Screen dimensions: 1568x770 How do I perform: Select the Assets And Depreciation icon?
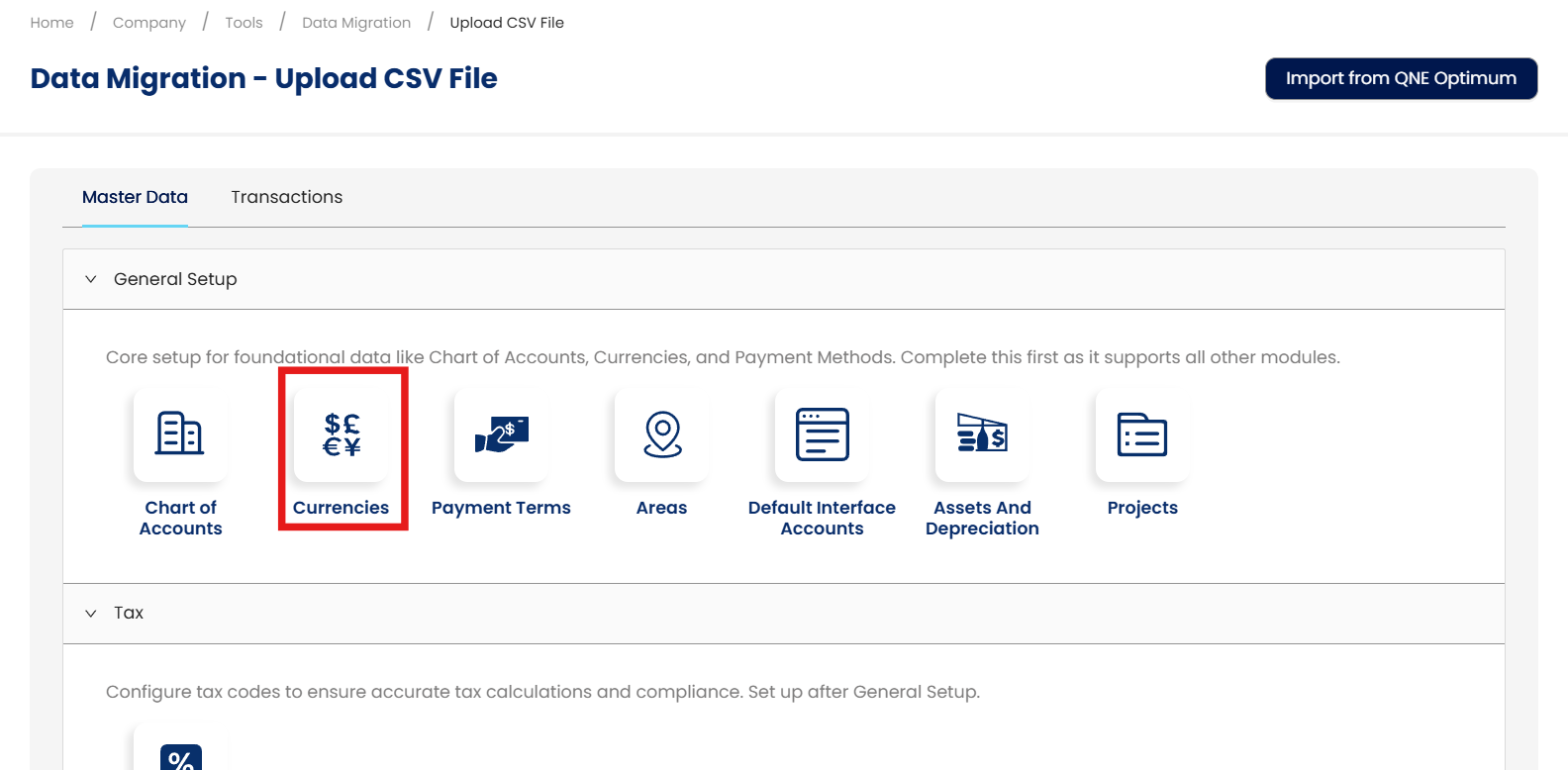(x=983, y=434)
